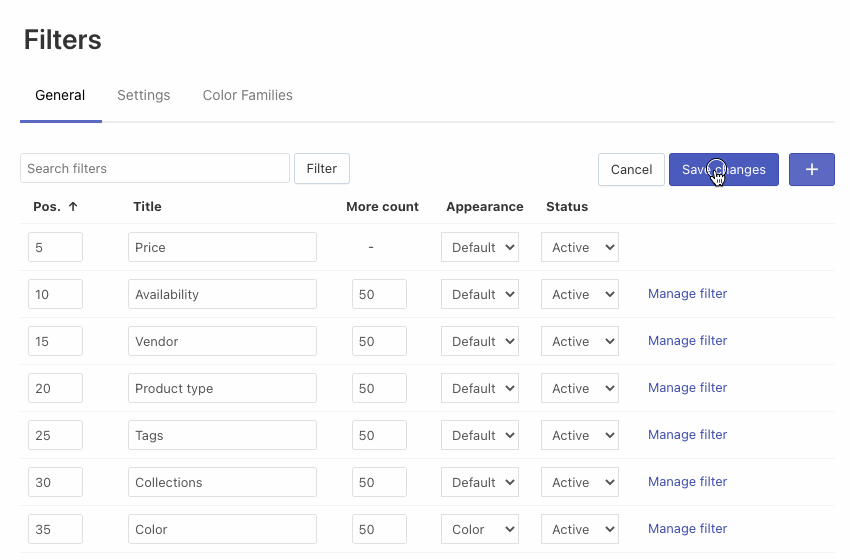Click More count field for Availability

(x=379, y=294)
